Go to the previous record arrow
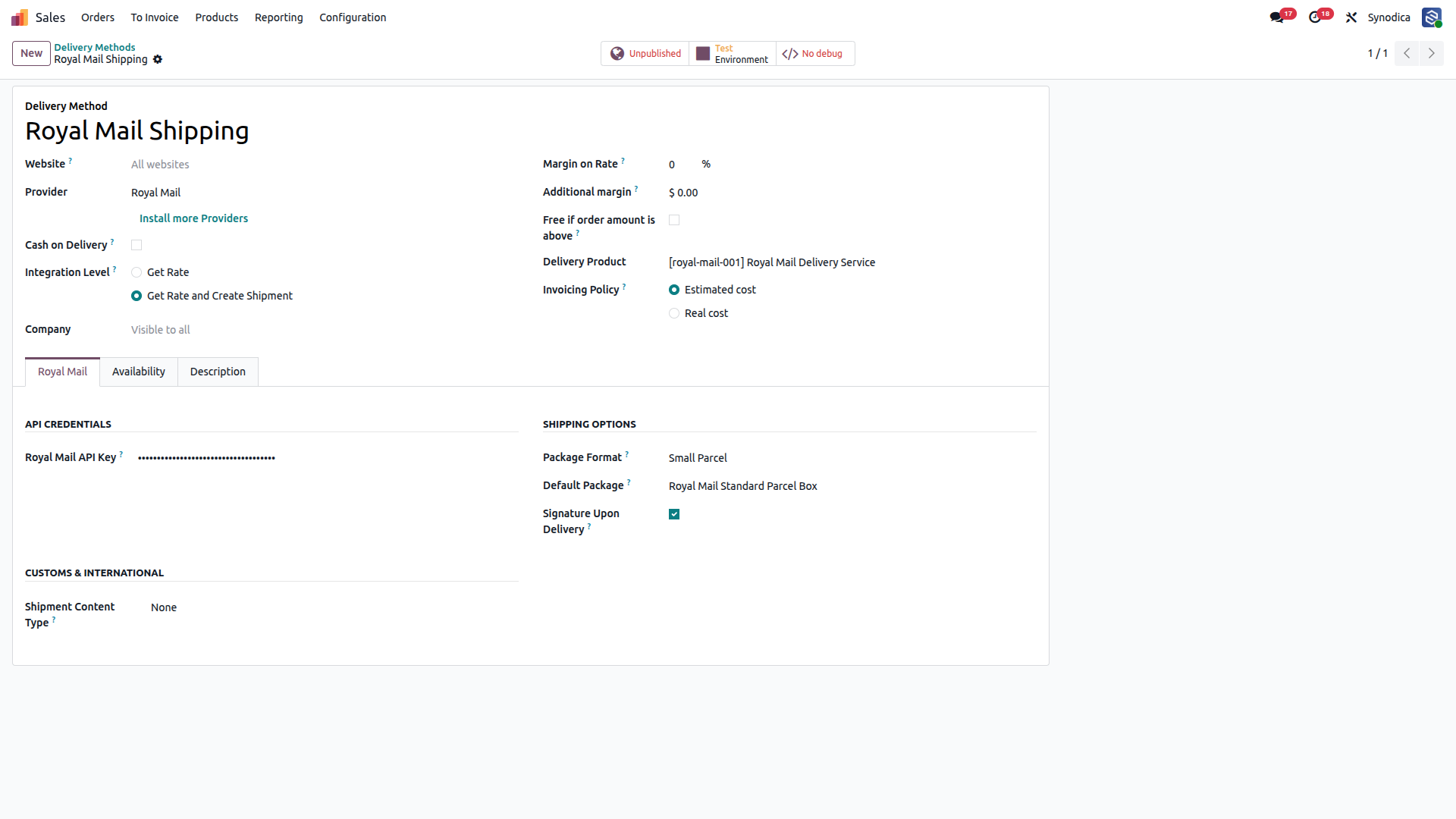1456x819 pixels. coord(1407,53)
